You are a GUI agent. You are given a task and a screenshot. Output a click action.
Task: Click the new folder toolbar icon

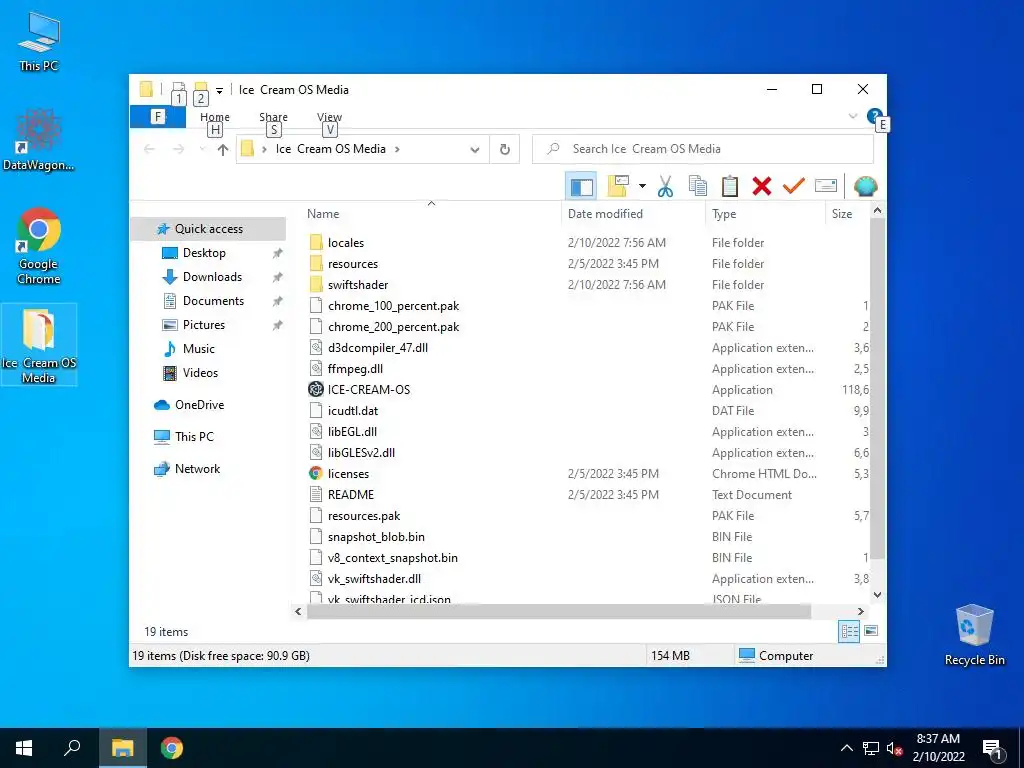click(x=618, y=186)
